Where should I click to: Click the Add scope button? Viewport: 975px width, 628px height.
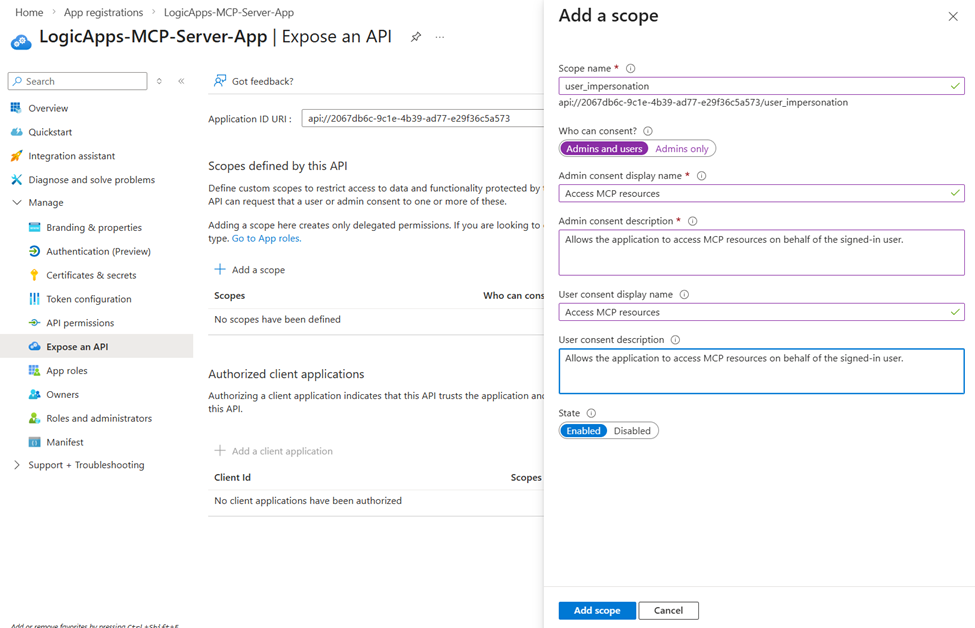coord(597,610)
